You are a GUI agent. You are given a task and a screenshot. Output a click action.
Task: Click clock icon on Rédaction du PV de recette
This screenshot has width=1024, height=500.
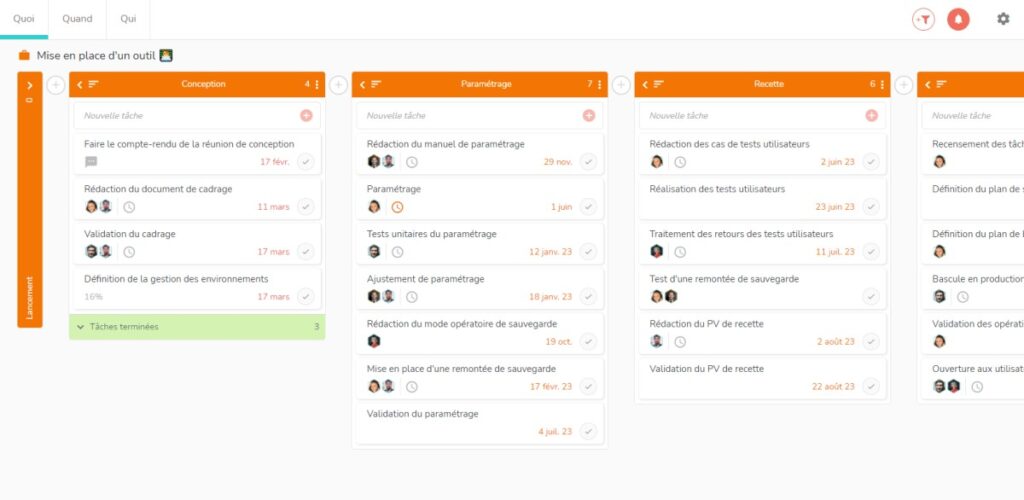click(680, 341)
